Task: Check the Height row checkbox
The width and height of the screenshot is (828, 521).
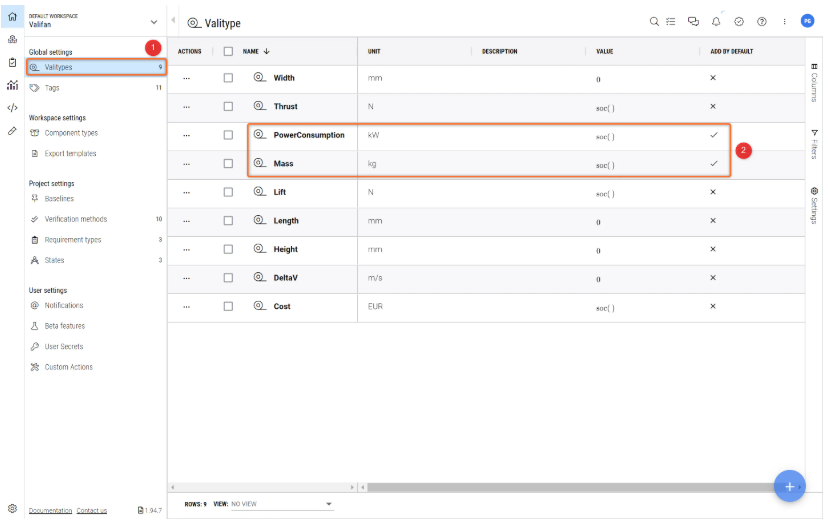Action: pyautogui.click(x=228, y=249)
